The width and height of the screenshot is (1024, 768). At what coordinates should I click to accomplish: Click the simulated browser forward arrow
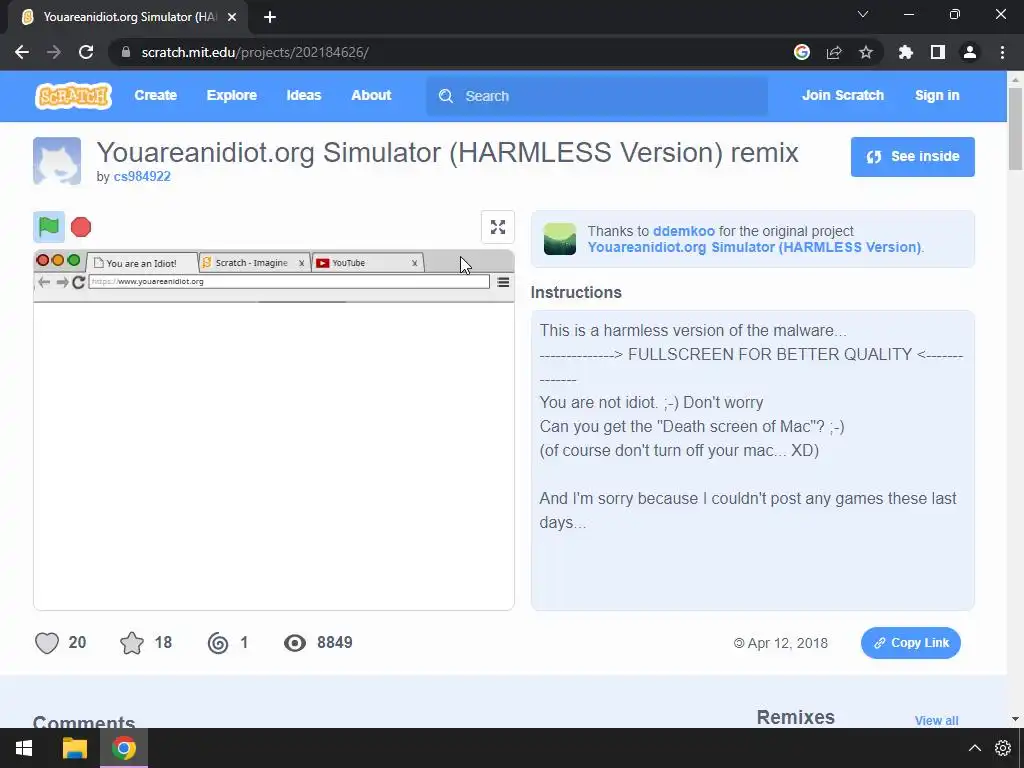click(x=62, y=282)
